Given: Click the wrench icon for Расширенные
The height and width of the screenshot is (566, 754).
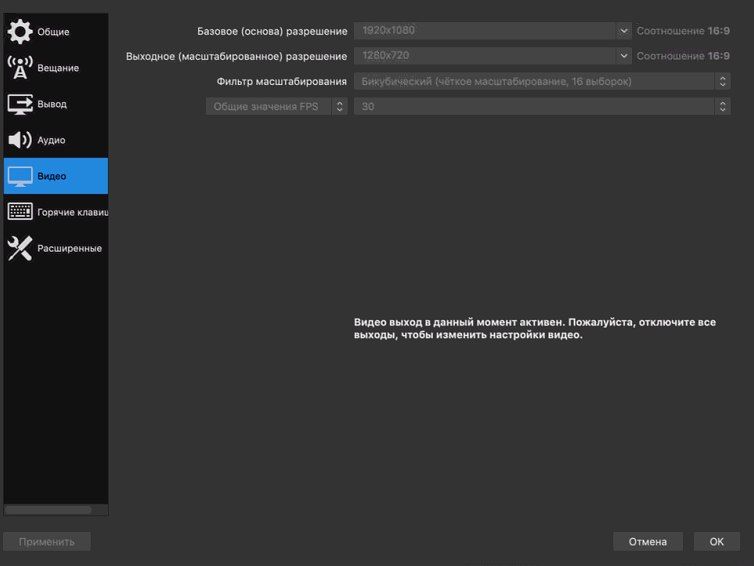Looking at the screenshot, I should pos(20,248).
